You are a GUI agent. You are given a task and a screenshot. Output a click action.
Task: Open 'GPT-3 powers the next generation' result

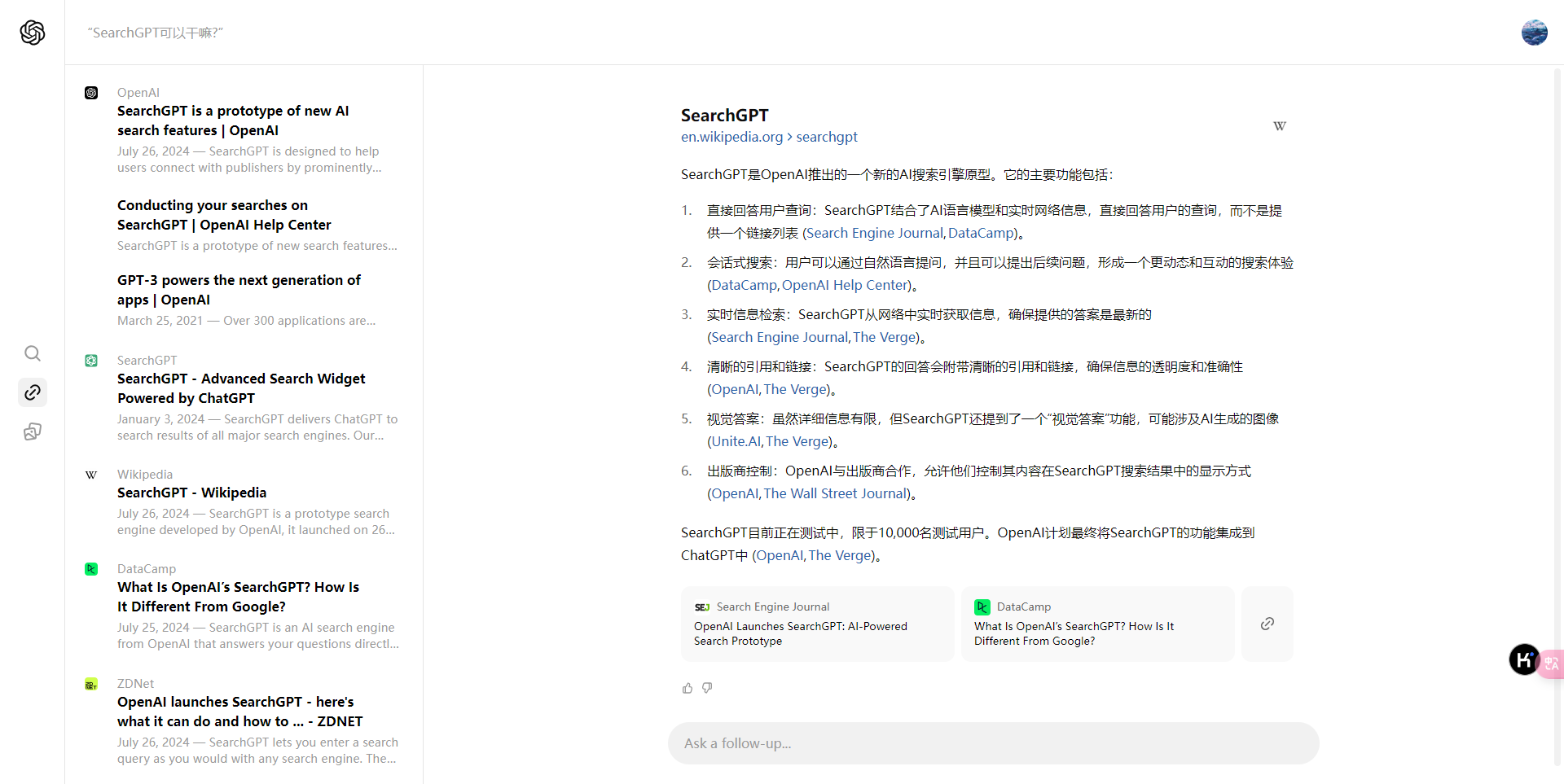tap(239, 290)
